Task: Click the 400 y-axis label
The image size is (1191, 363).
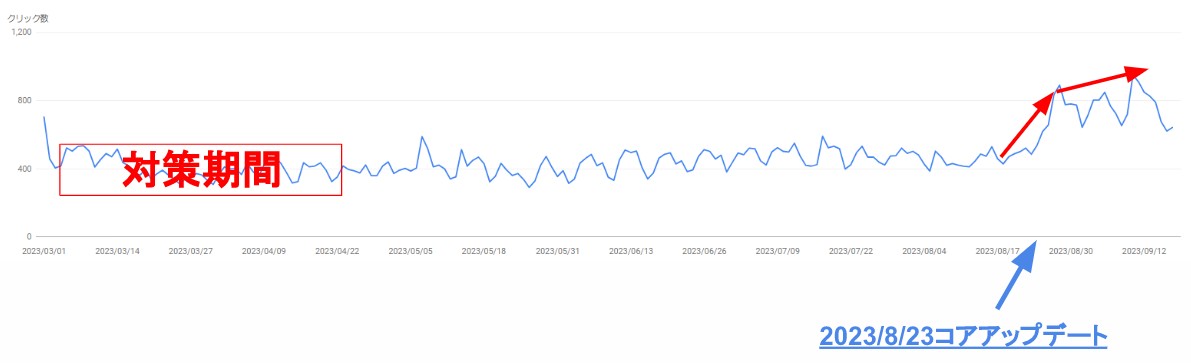Action: tap(25, 169)
